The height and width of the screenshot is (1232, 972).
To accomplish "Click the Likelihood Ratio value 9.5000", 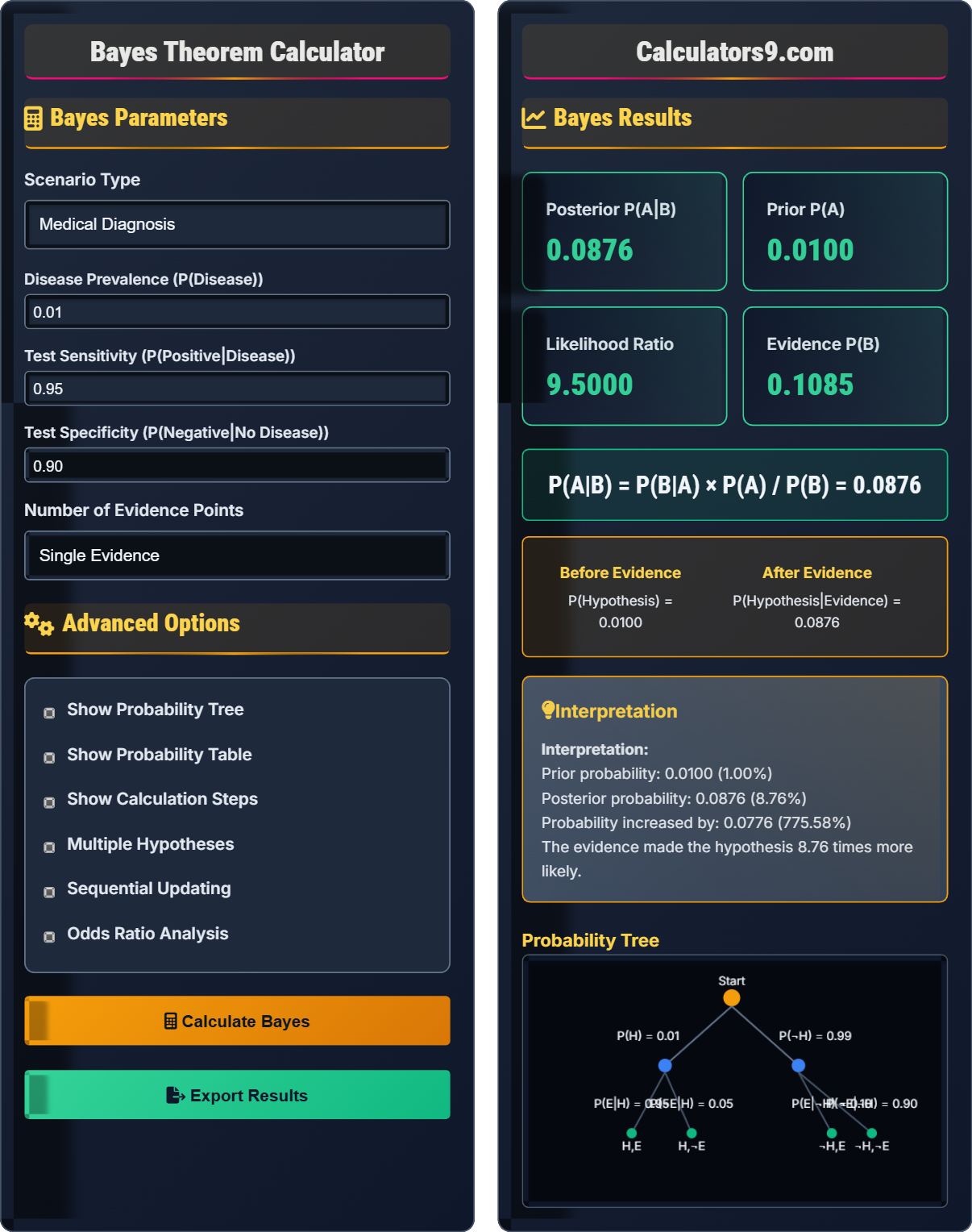I will pyautogui.click(x=590, y=385).
